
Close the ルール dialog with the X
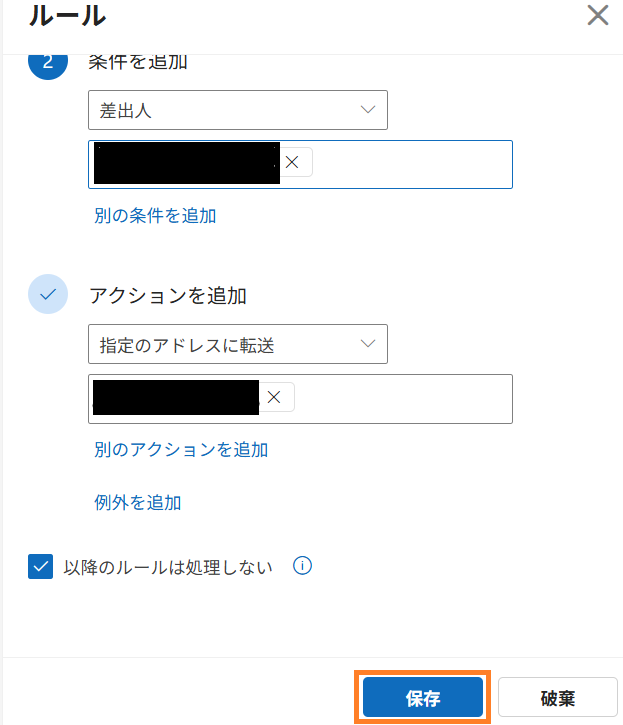click(597, 15)
